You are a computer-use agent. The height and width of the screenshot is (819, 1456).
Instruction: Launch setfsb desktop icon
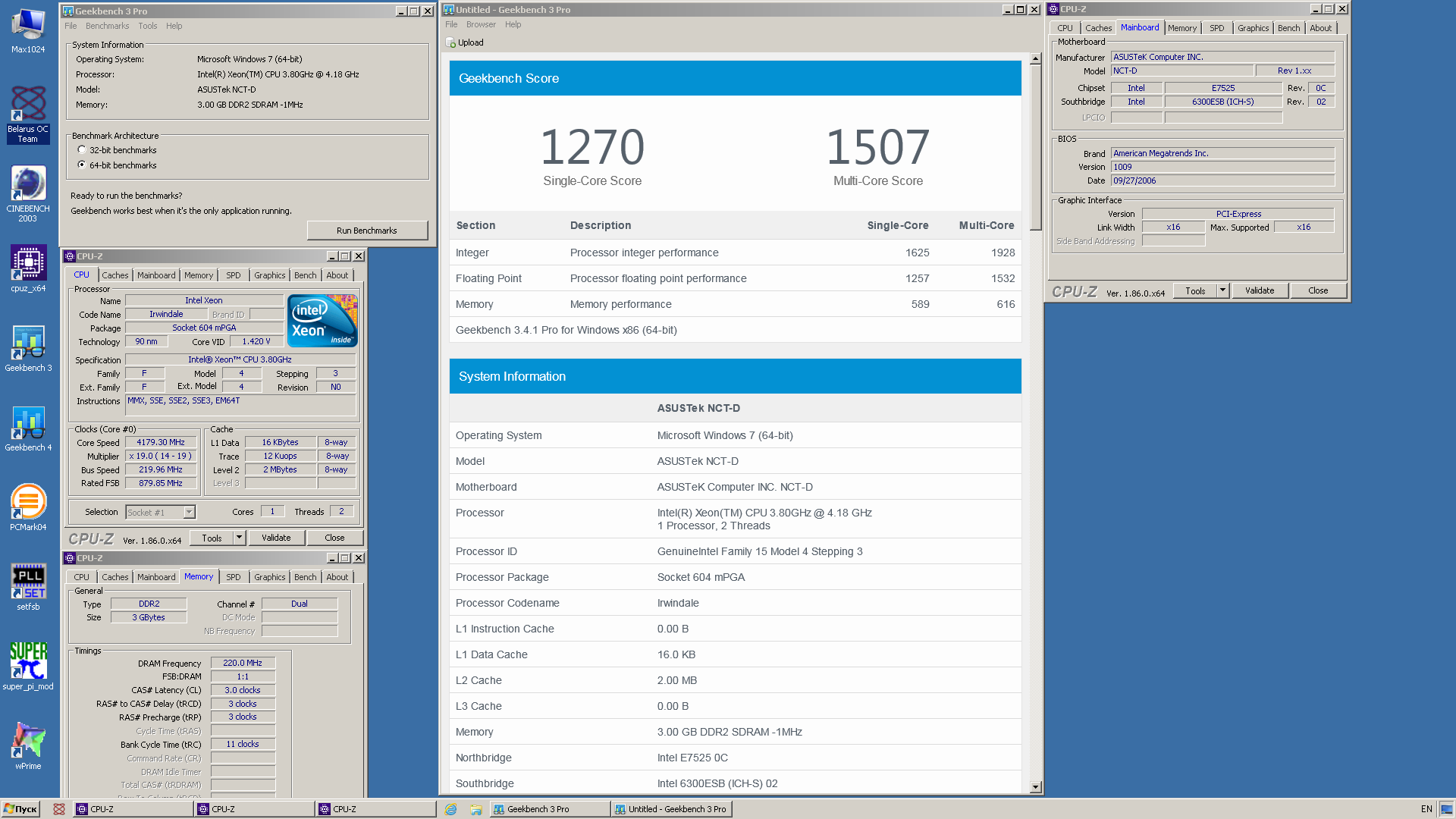[28, 587]
